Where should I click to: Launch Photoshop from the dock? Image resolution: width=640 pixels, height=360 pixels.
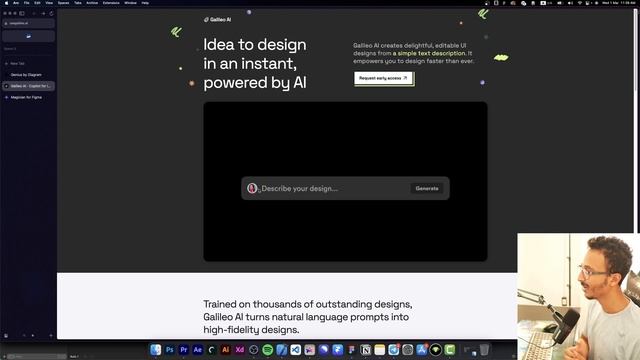170,350
